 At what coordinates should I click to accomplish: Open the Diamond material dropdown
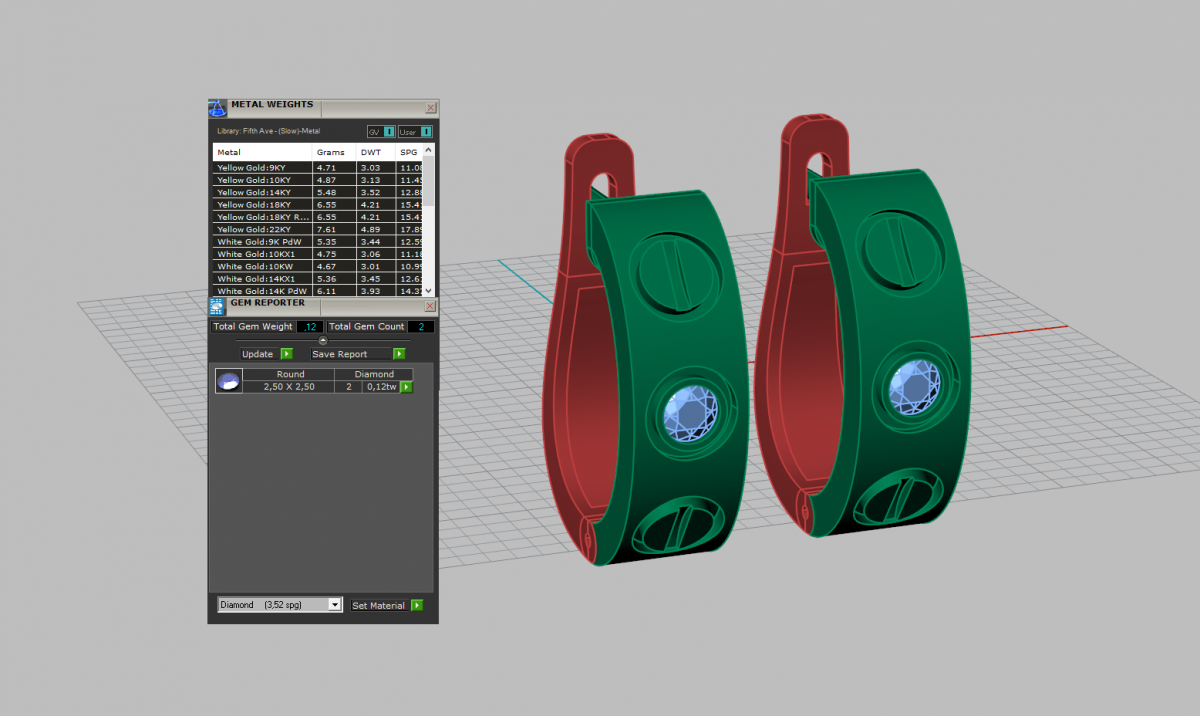(334, 605)
